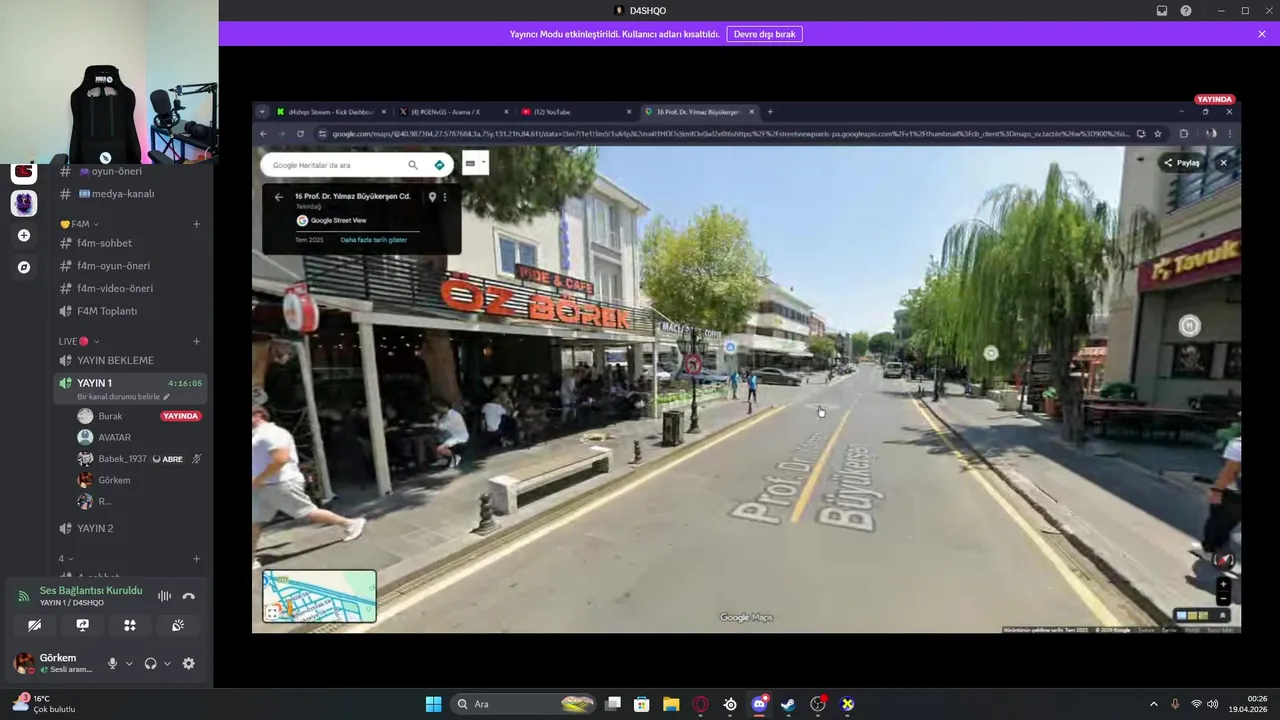Bookmark the page with star icon
The height and width of the screenshot is (720, 1280).
pyautogui.click(x=1158, y=133)
